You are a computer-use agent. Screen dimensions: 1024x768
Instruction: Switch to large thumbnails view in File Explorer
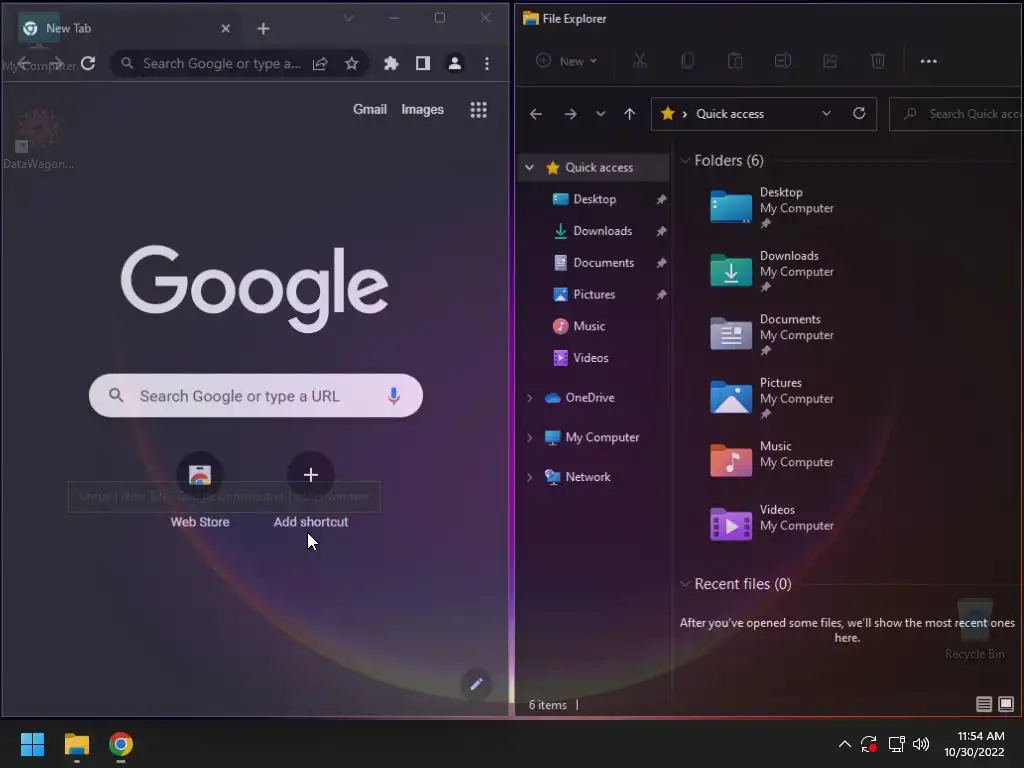1006,704
